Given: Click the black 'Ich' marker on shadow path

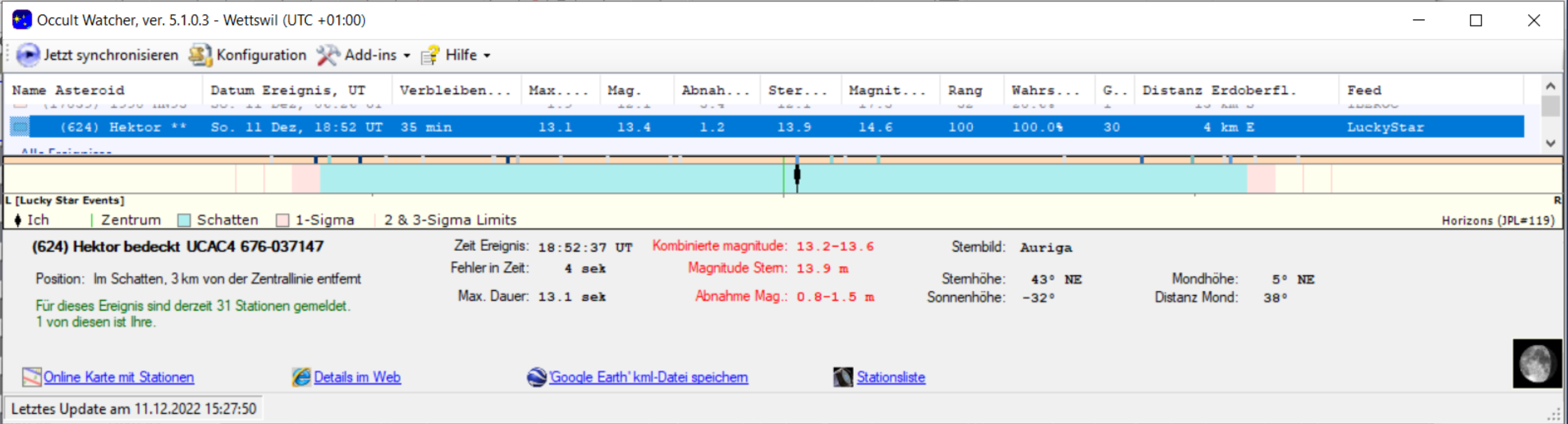Looking at the screenshot, I should point(797,175).
